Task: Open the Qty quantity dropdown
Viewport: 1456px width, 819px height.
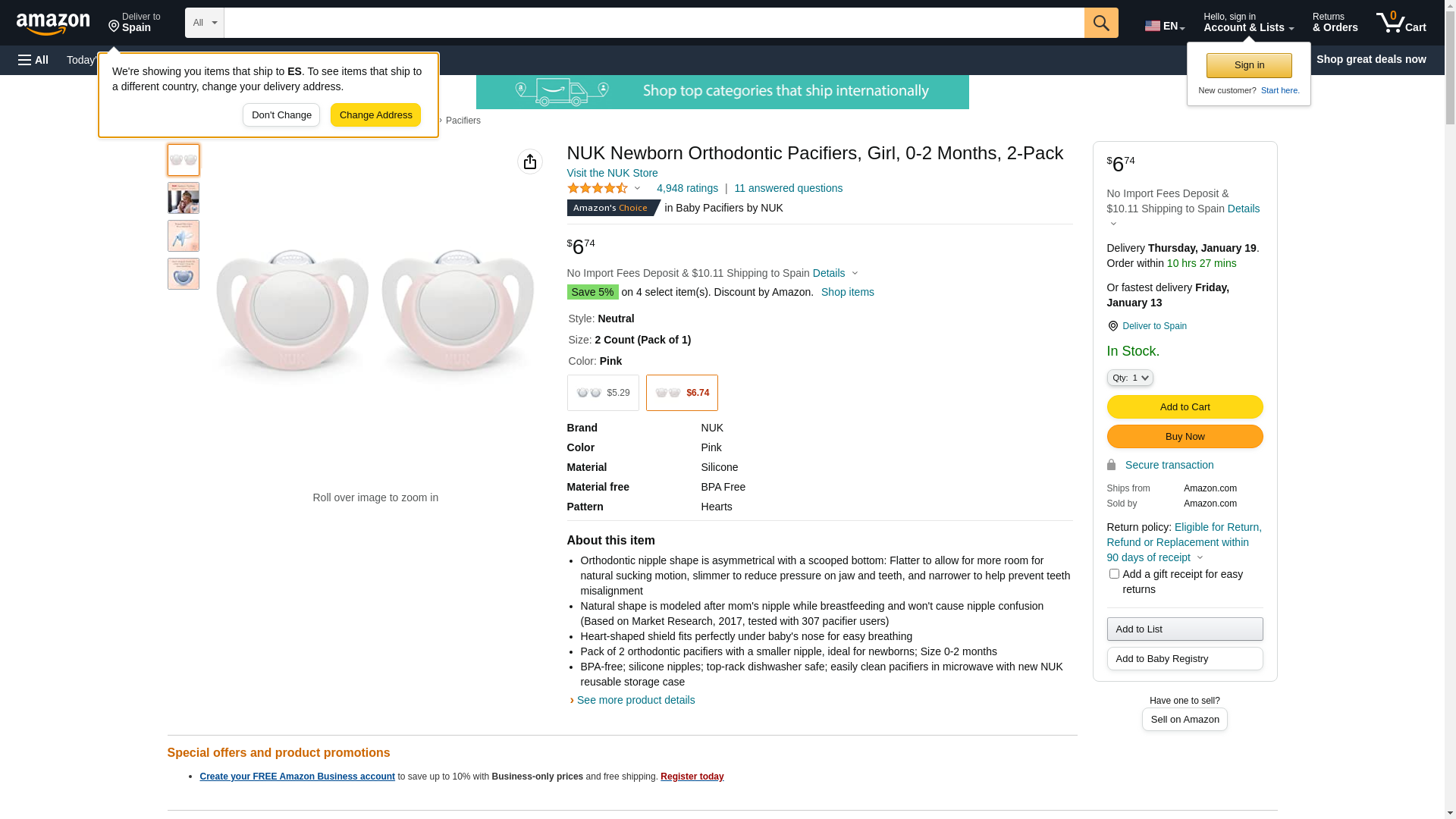Action: pyautogui.click(x=1130, y=378)
